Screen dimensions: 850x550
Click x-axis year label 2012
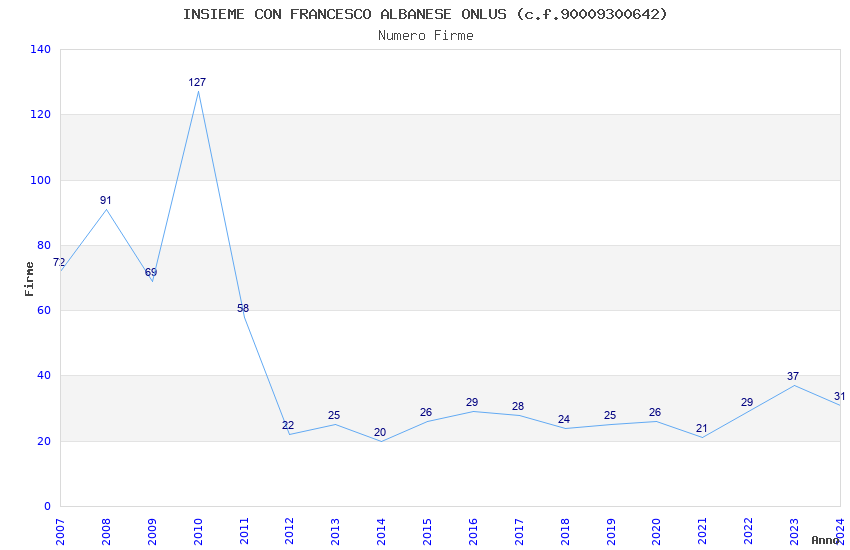click(x=289, y=532)
